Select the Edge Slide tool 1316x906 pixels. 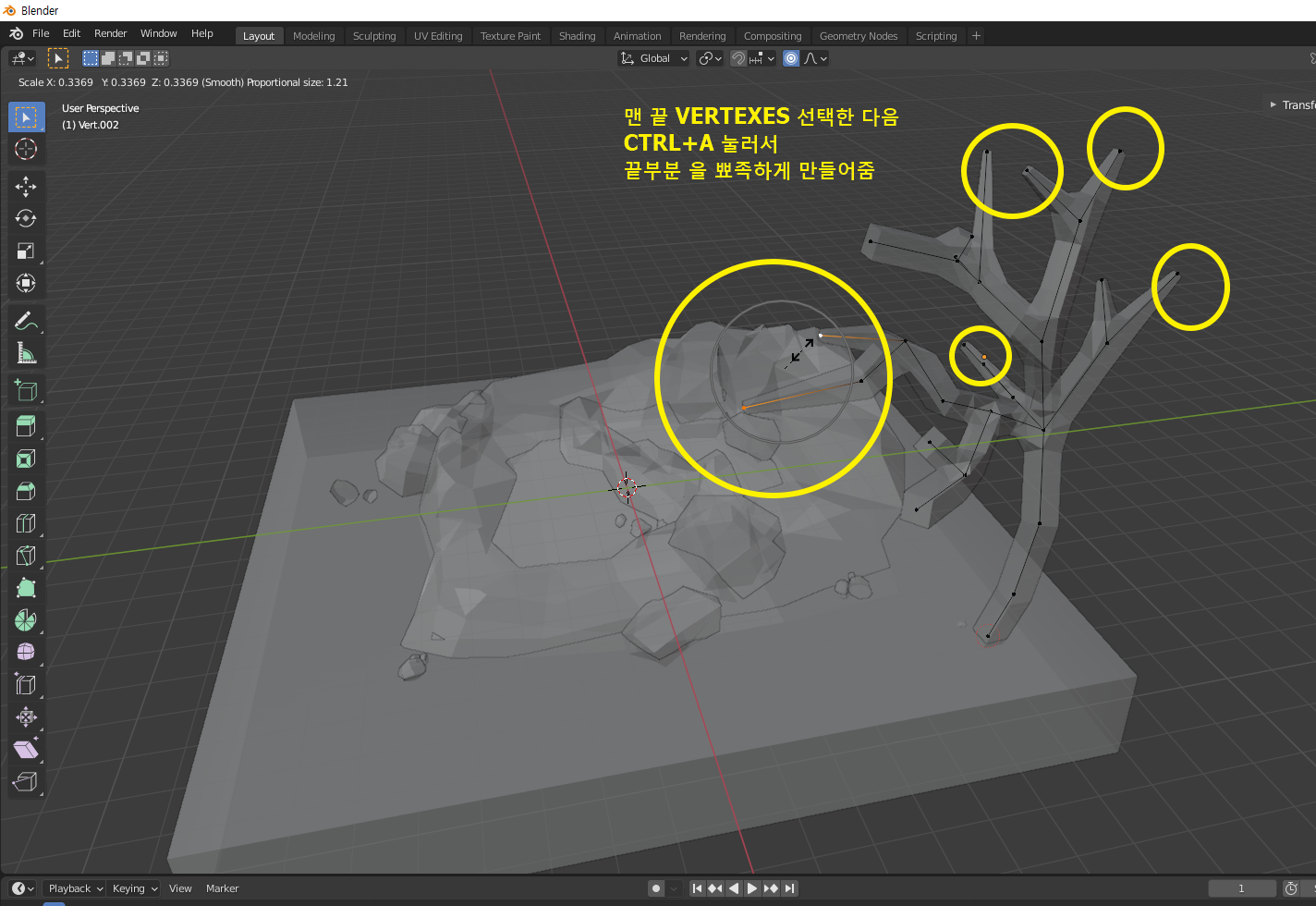(x=26, y=685)
